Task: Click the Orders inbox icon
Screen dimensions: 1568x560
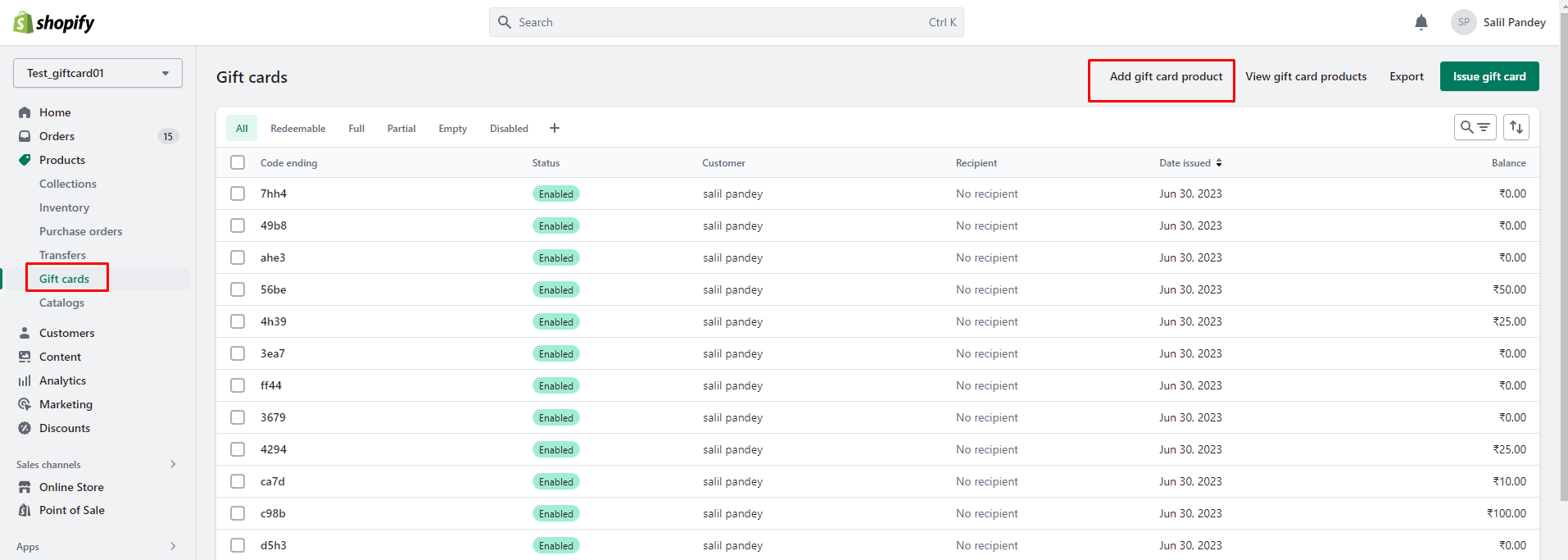Action: [25, 136]
